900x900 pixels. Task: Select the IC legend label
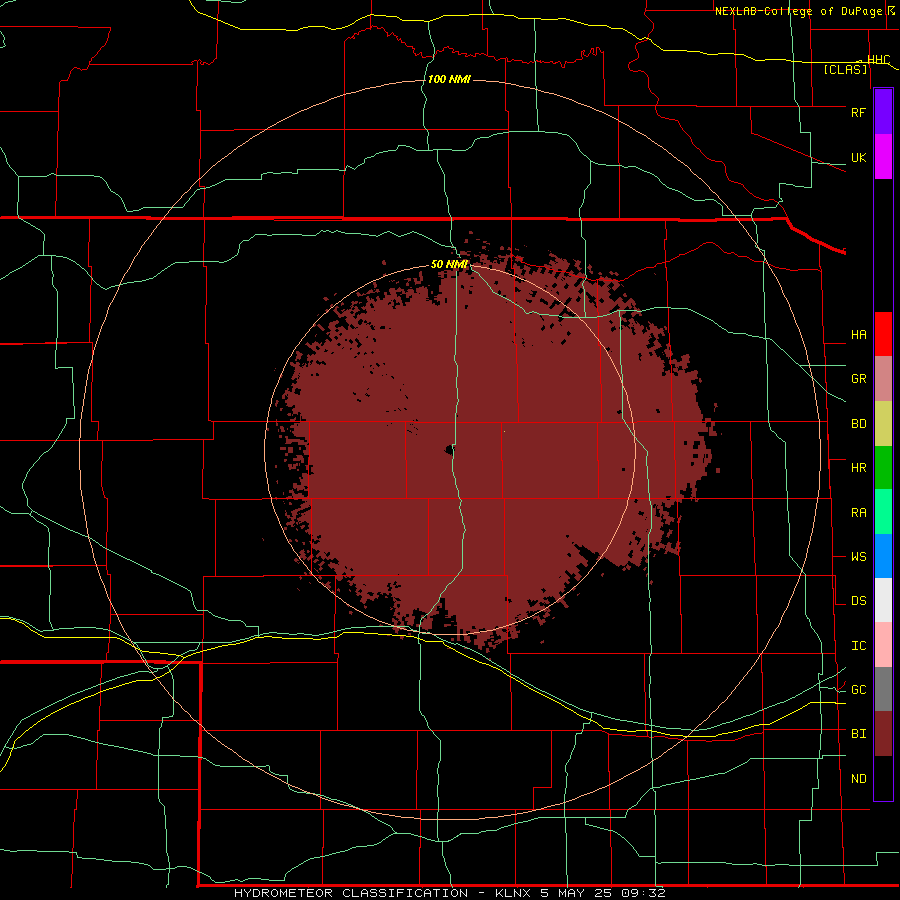[858, 646]
